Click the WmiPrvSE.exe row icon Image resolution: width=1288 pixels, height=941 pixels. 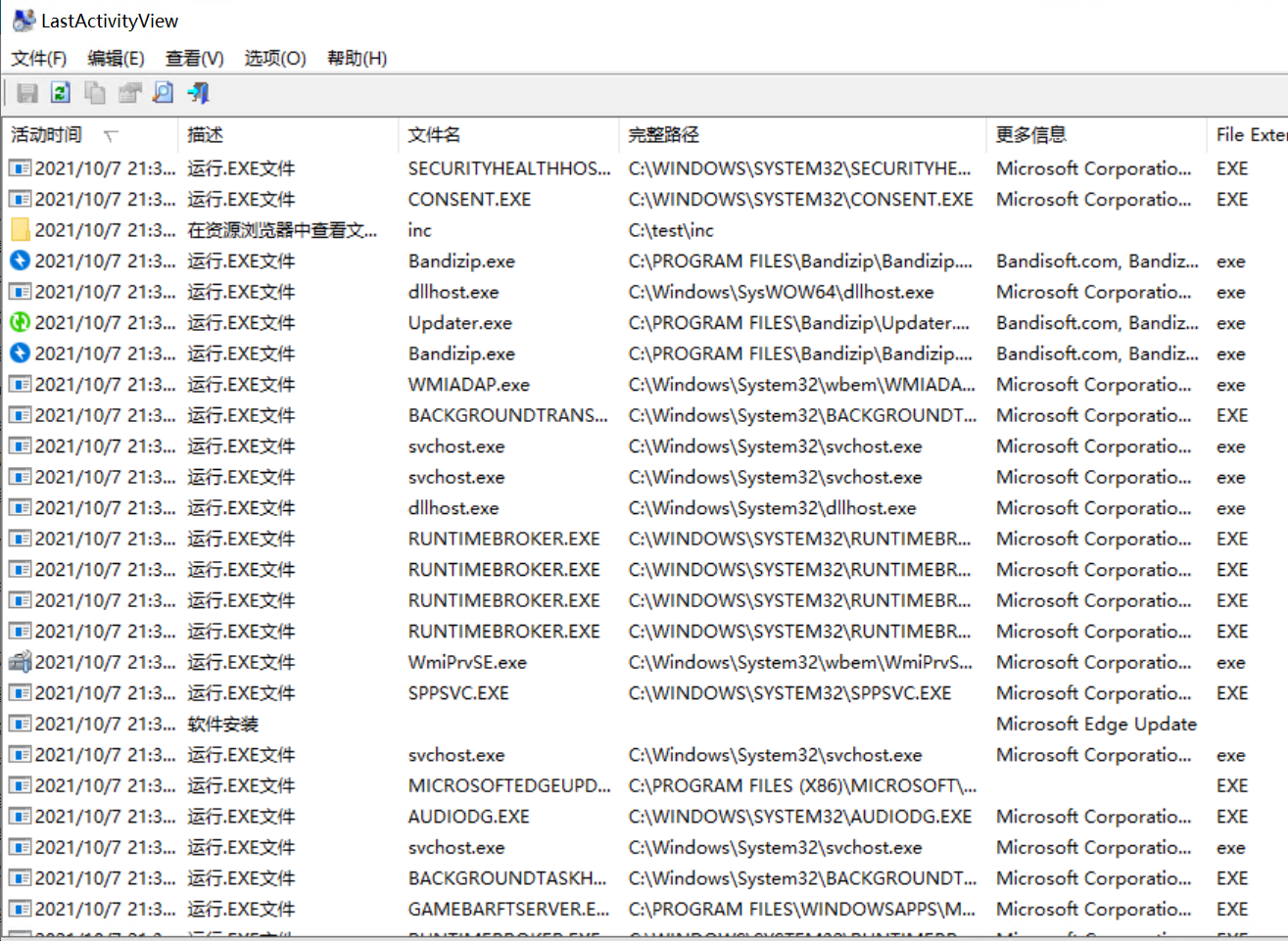(x=20, y=662)
